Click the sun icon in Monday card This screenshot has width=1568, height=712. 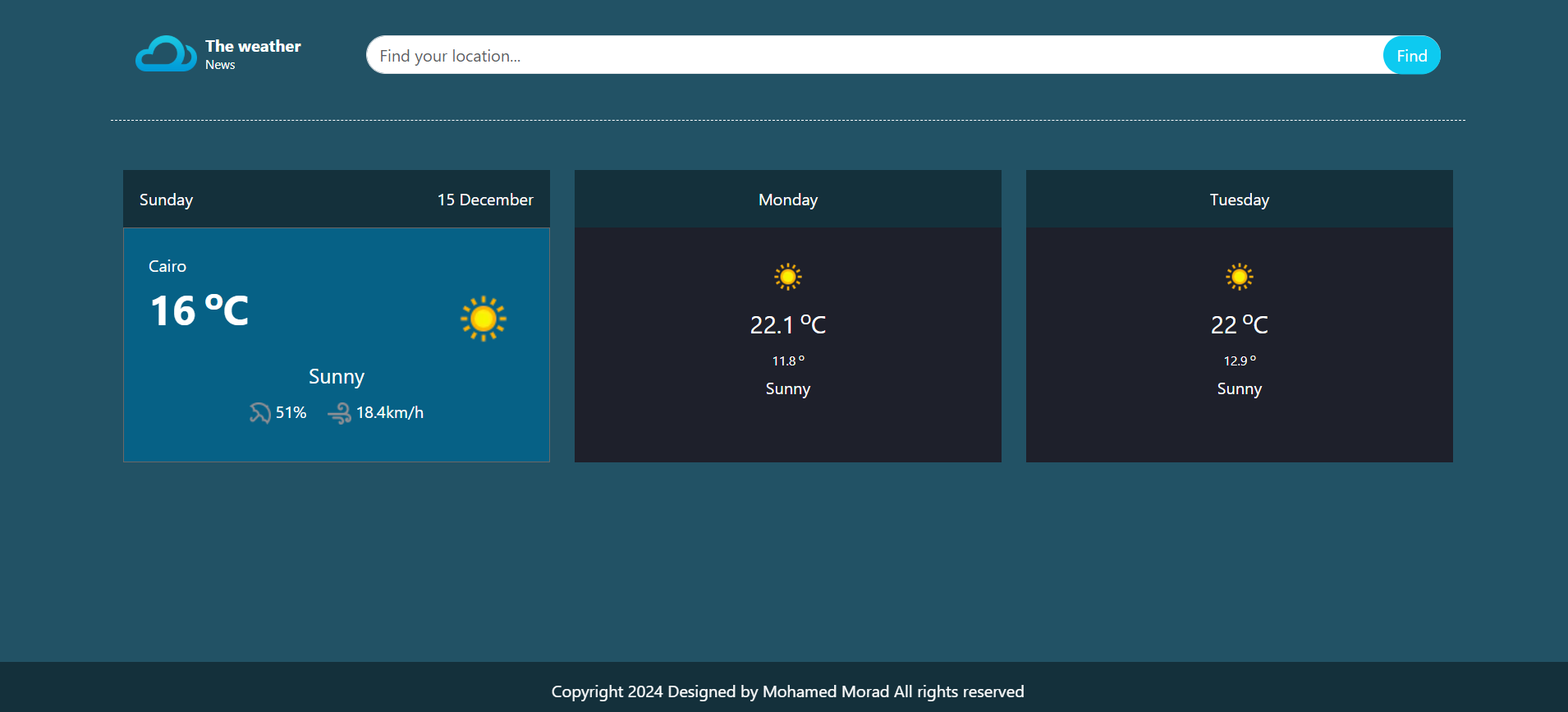pyautogui.click(x=788, y=277)
